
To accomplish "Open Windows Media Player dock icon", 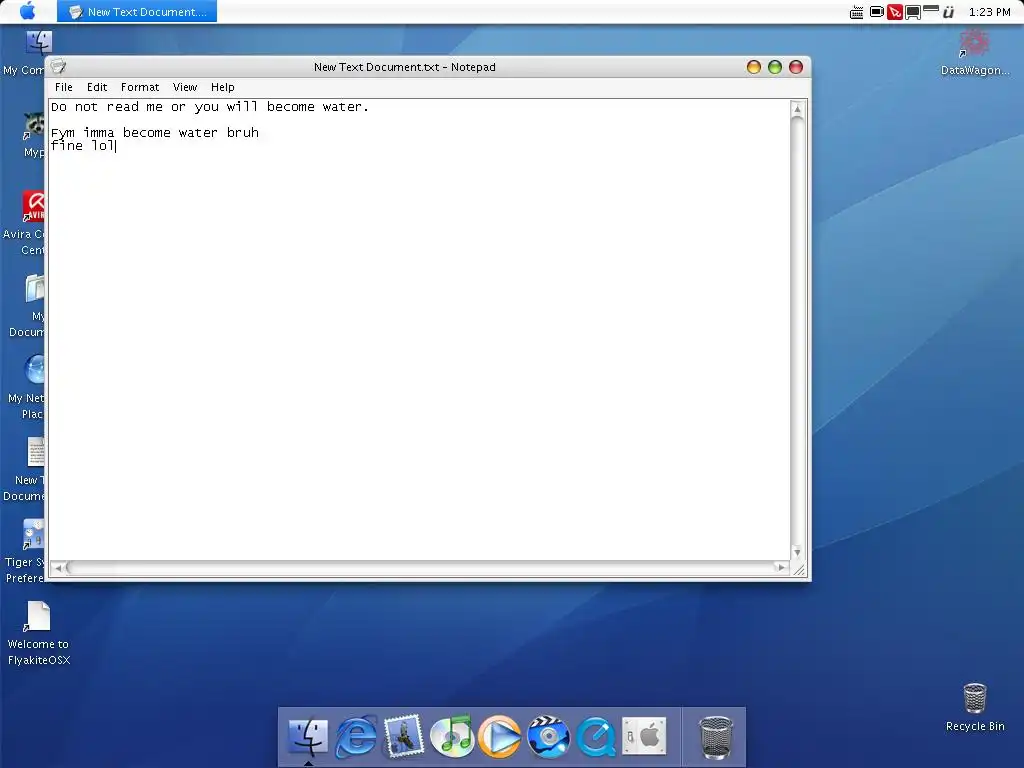I will point(500,737).
